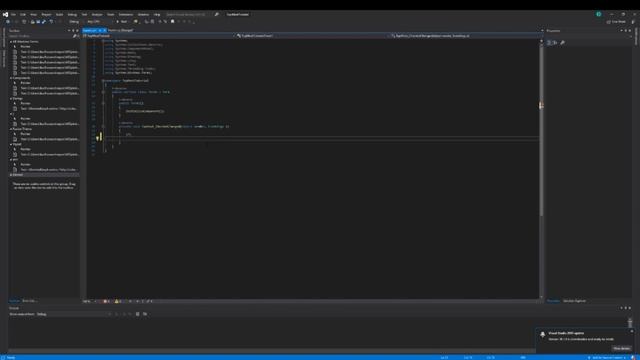Select Pointer under the Components group

(x=25, y=83)
